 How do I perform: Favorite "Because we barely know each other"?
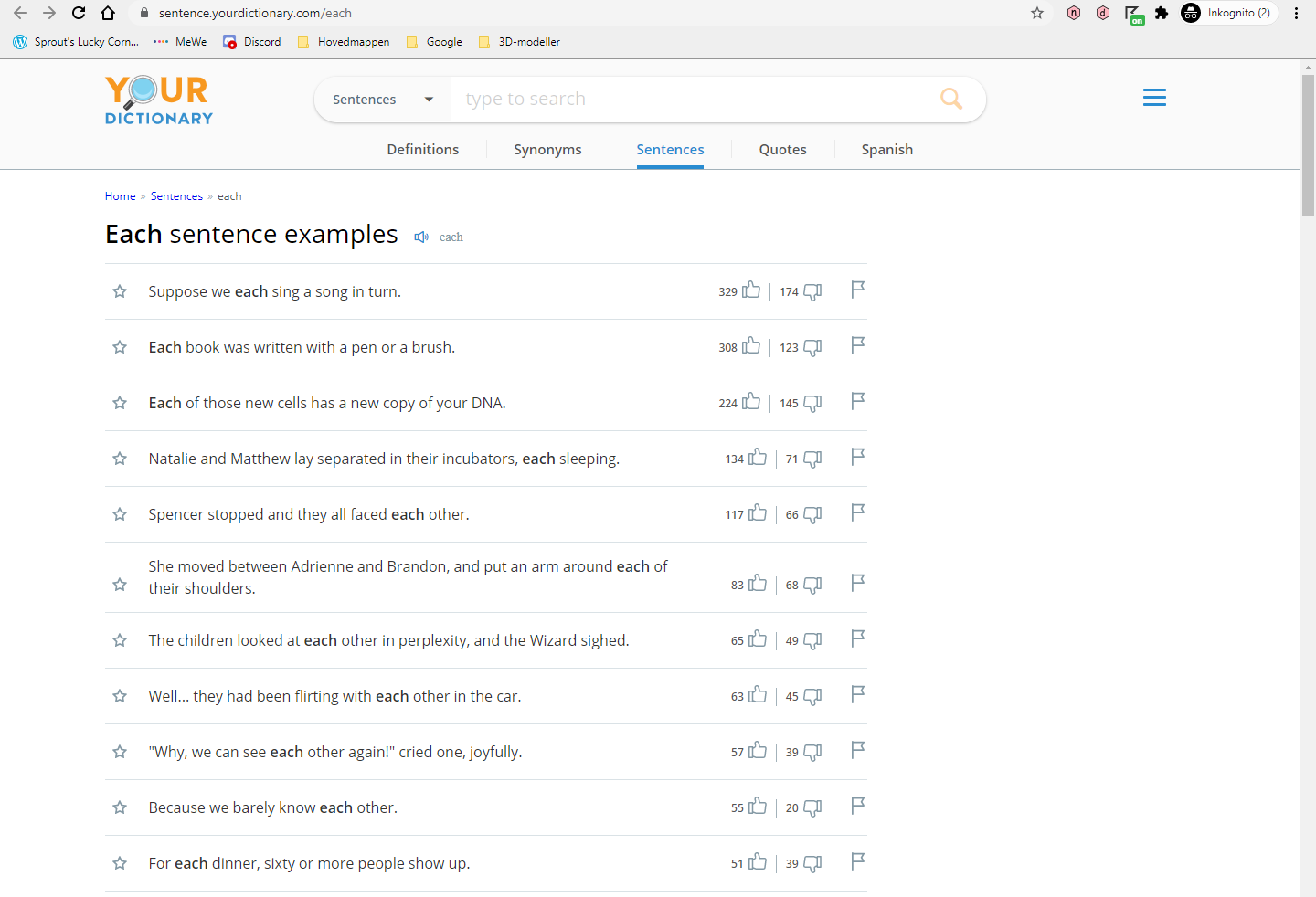[120, 807]
